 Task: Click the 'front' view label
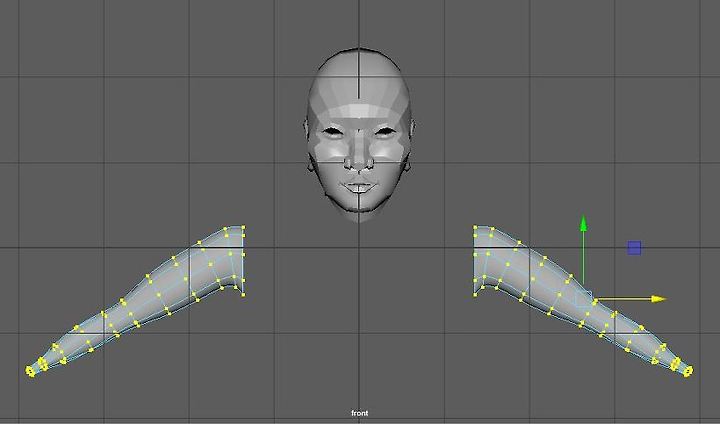pos(360,413)
